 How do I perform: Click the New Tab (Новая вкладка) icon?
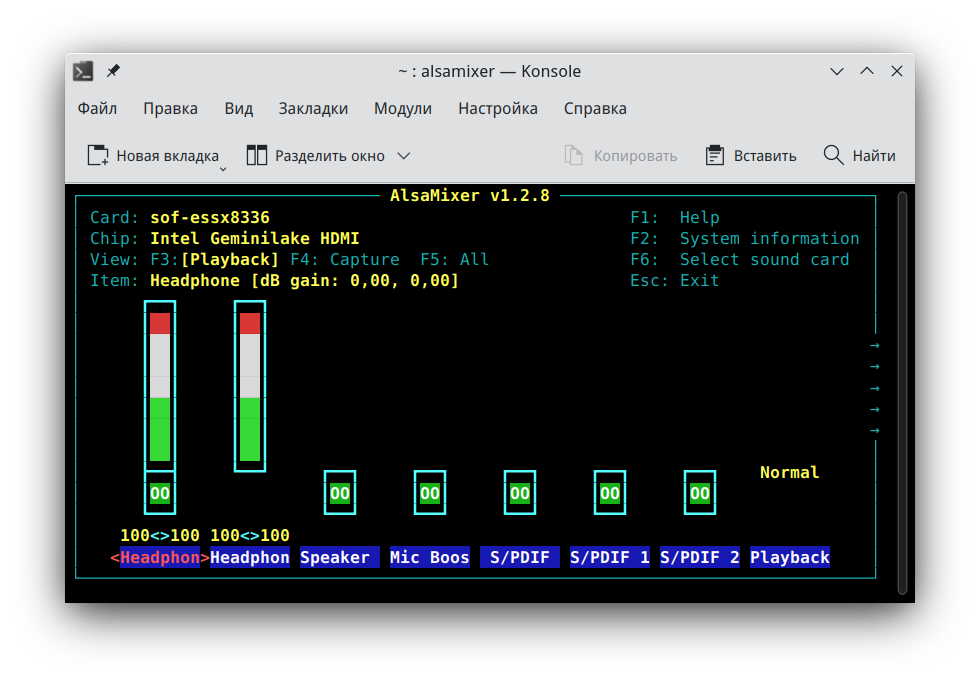coord(98,155)
